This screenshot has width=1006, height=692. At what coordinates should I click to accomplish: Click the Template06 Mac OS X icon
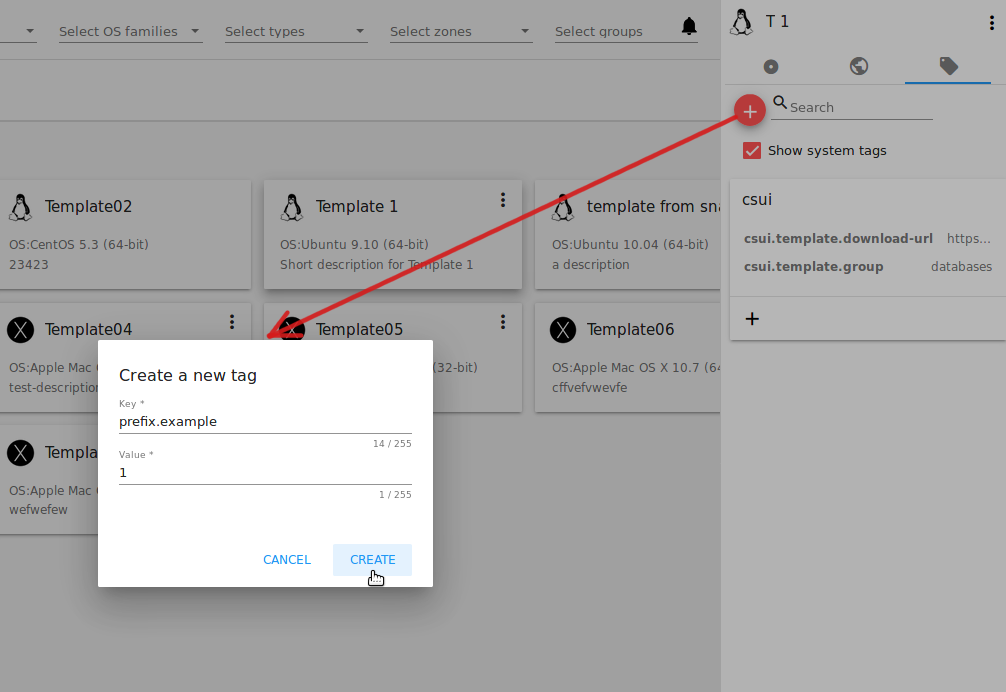click(563, 330)
